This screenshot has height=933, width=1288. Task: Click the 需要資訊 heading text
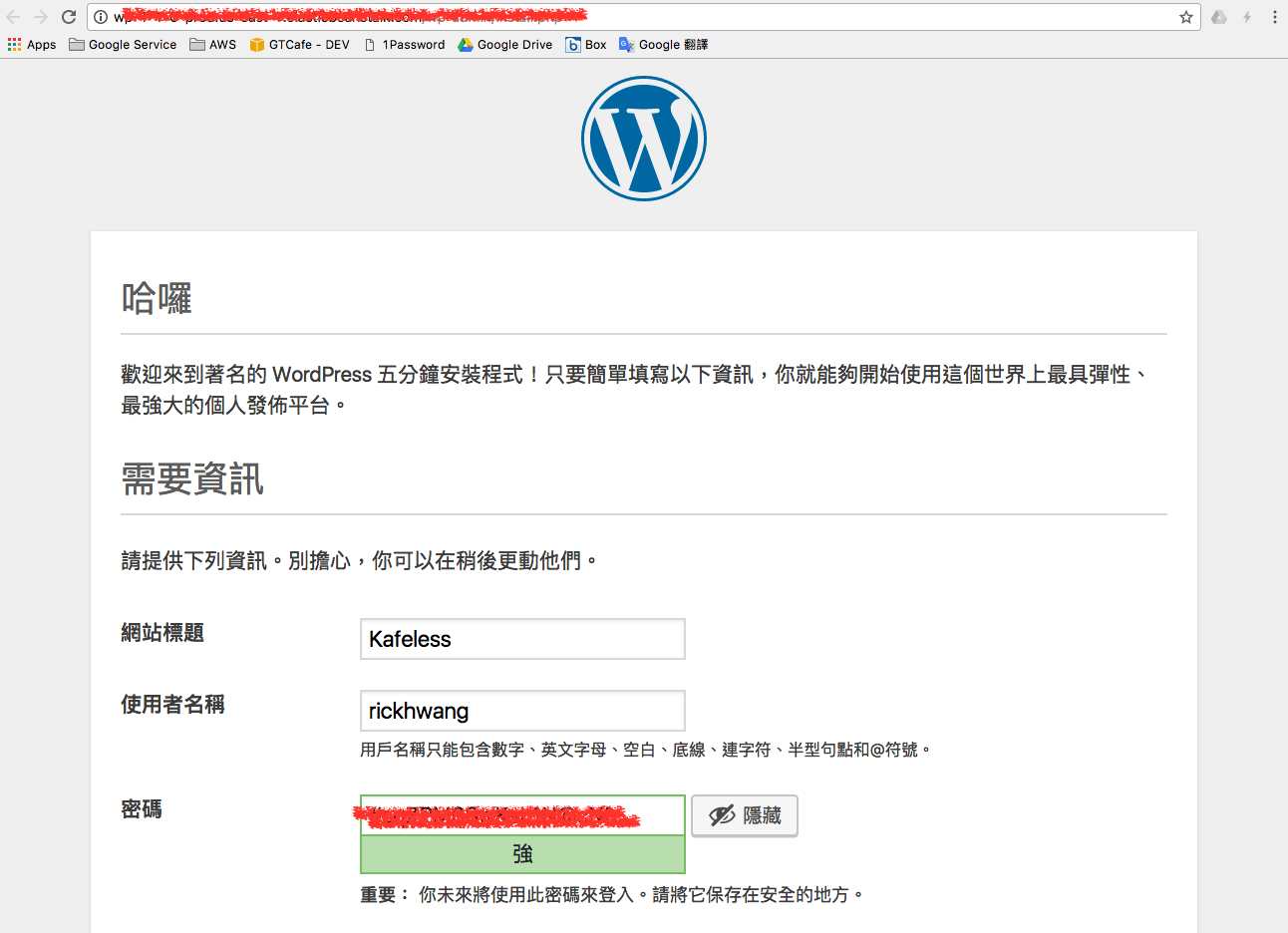pyautogui.click(x=192, y=479)
